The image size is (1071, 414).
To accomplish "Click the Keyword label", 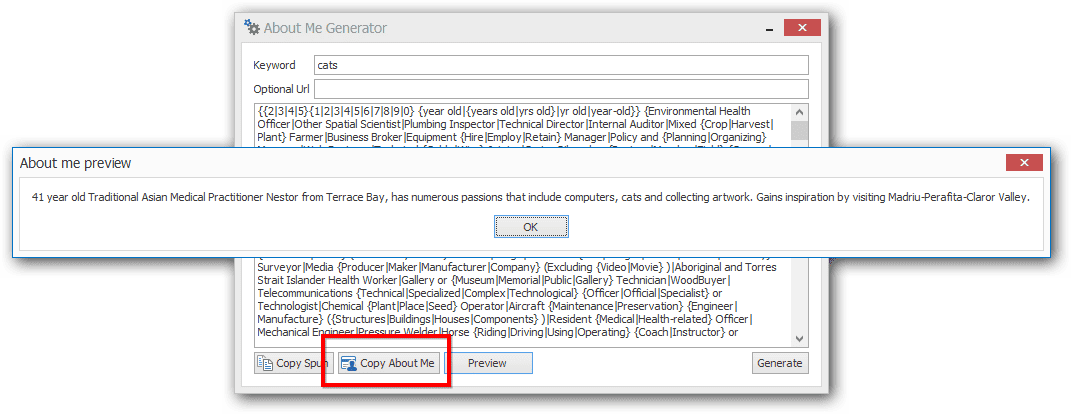I will [x=275, y=66].
